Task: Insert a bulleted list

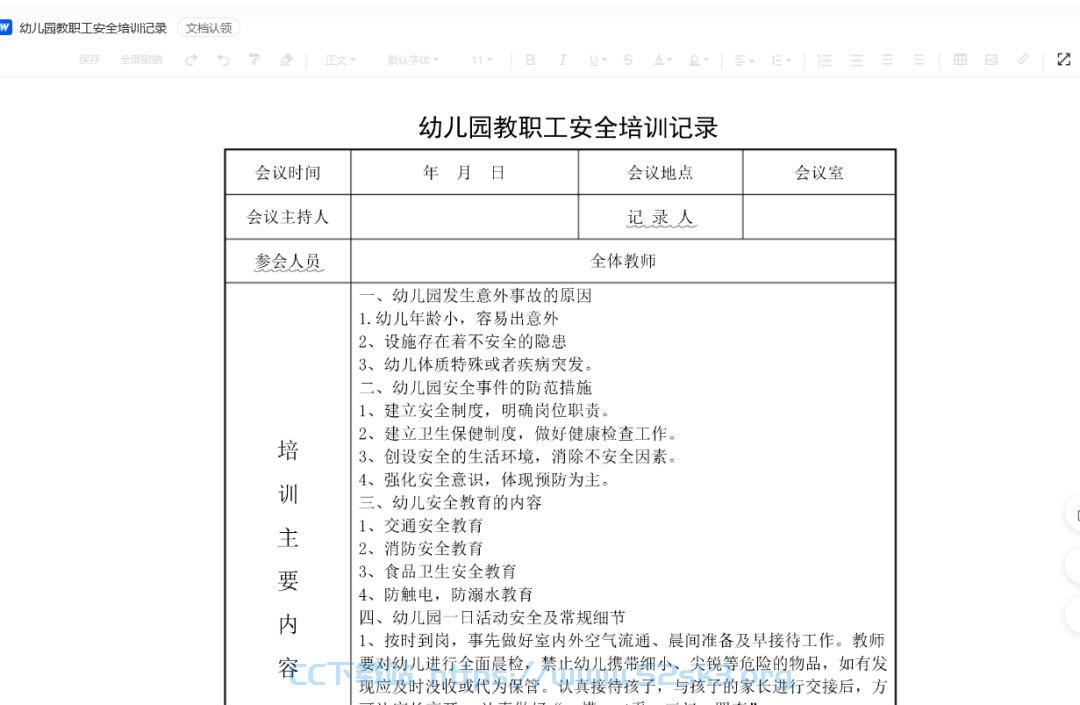Action: coord(856,60)
